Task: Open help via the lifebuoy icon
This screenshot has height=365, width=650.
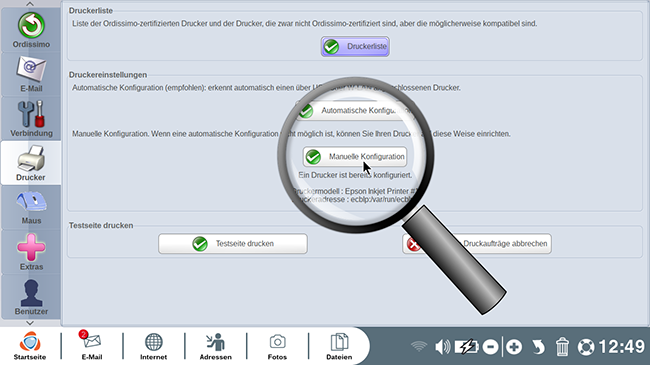Action: pyautogui.click(x=586, y=347)
